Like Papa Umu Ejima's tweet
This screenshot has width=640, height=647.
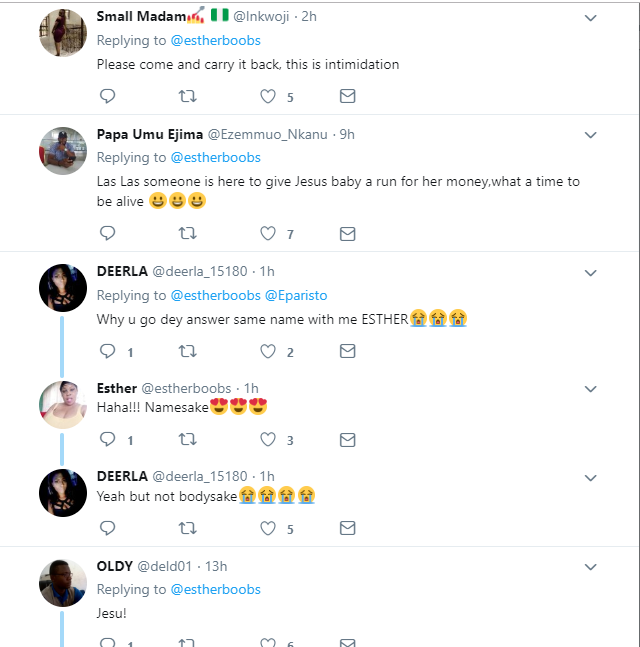click(x=268, y=234)
